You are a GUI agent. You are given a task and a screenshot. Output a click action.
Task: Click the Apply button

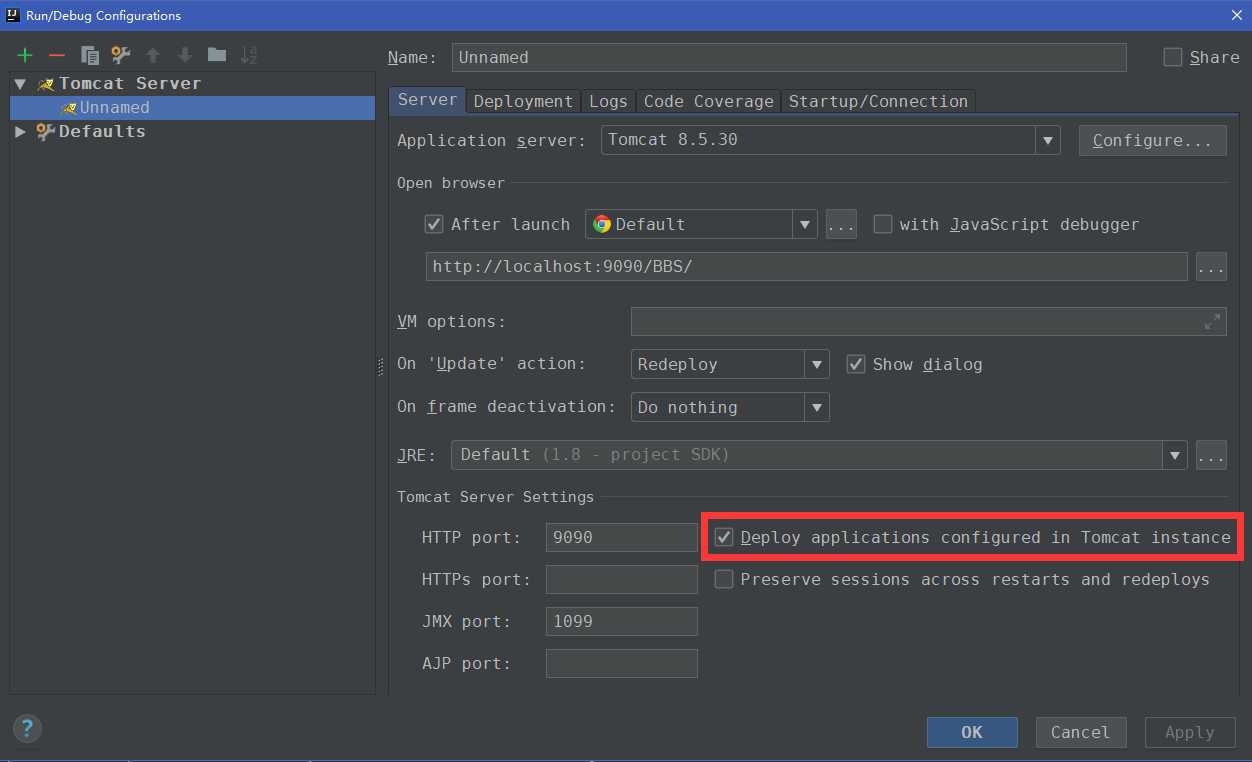pos(1190,732)
